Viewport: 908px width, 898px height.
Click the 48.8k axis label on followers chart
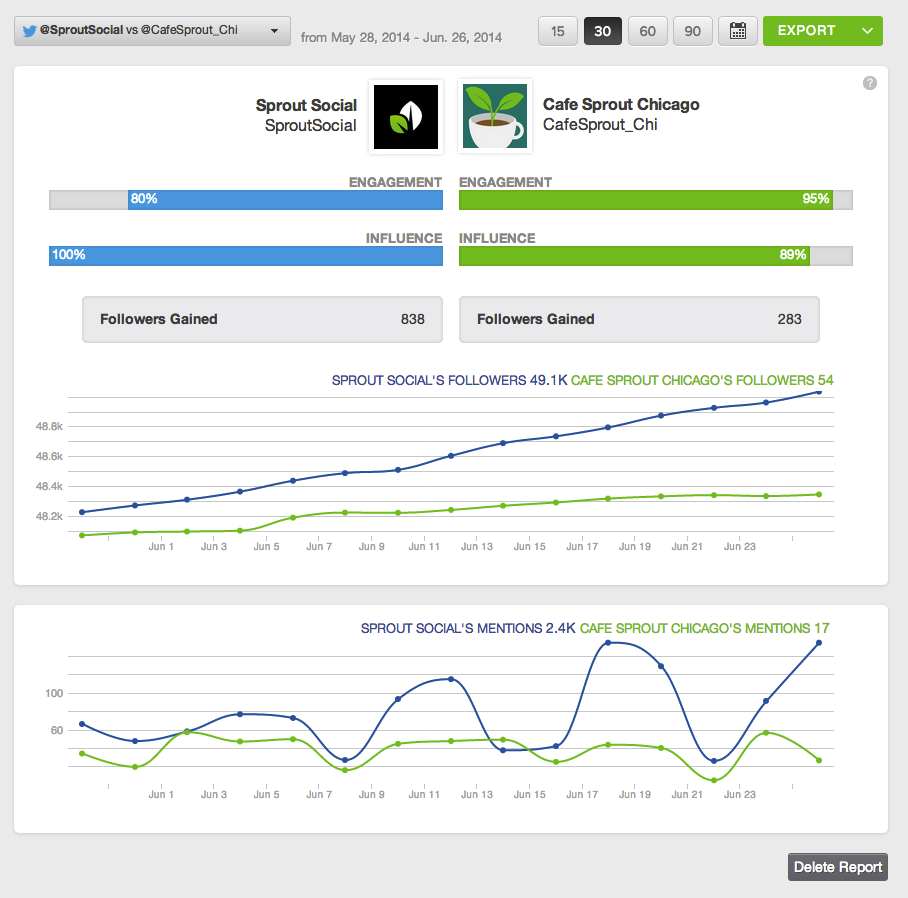(x=49, y=426)
